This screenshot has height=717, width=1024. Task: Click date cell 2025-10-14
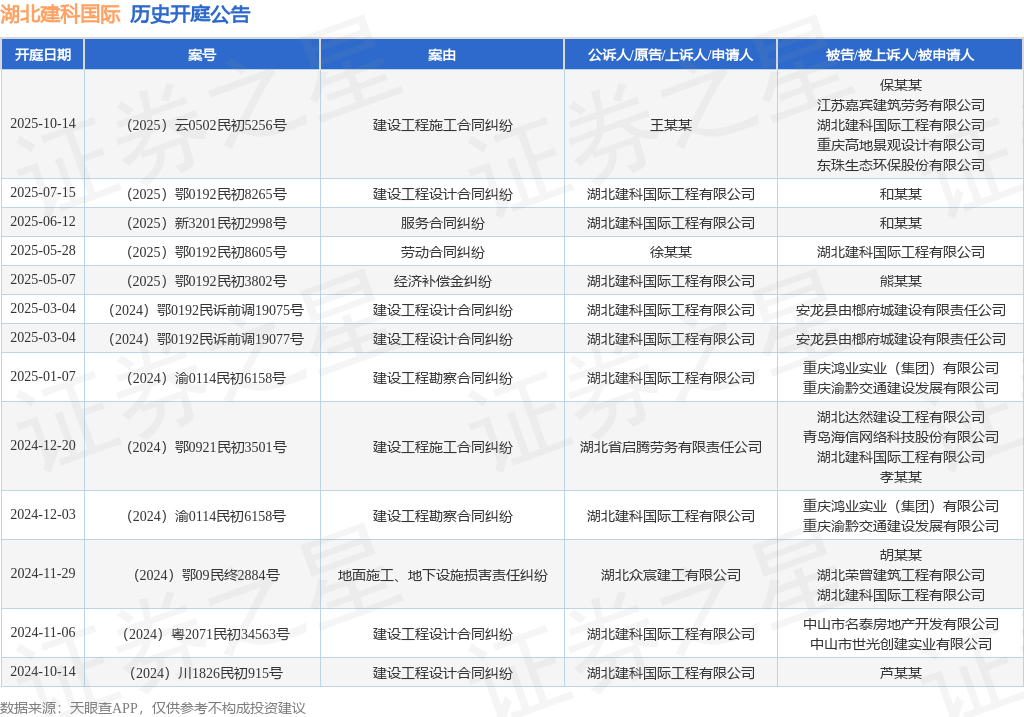[42, 123]
